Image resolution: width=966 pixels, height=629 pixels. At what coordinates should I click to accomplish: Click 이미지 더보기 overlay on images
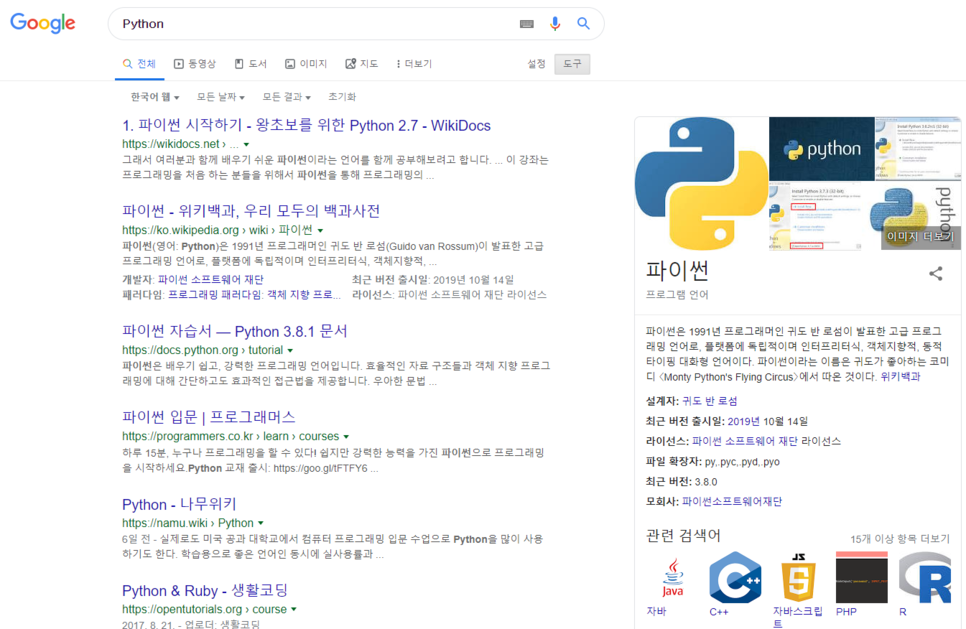tap(920, 237)
